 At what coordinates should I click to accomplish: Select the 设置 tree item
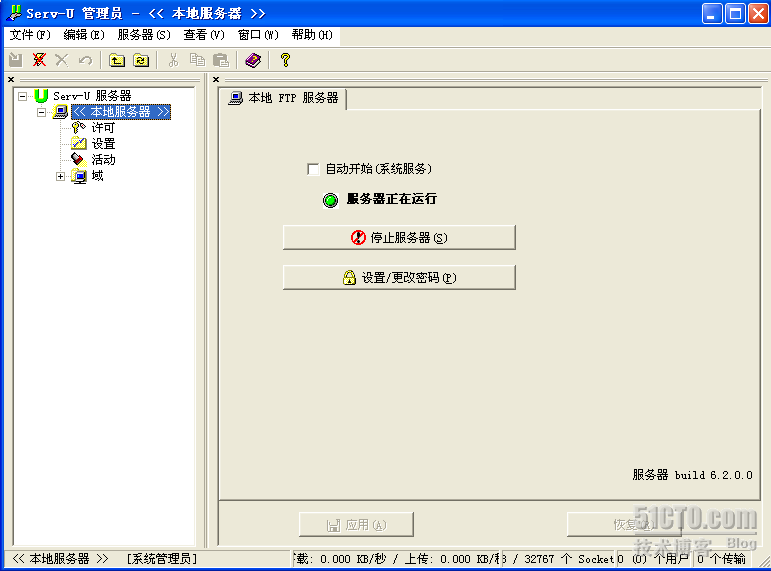103,144
